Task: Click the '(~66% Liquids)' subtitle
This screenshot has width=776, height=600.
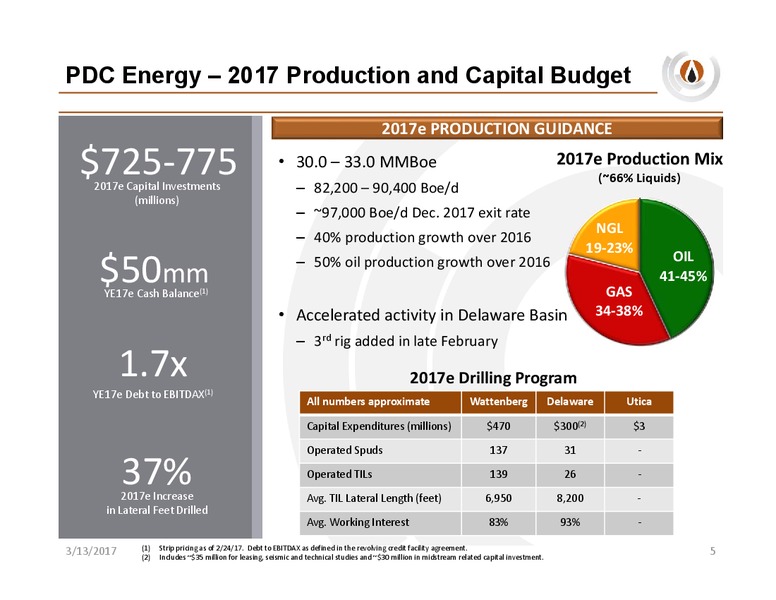Action: (639, 178)
